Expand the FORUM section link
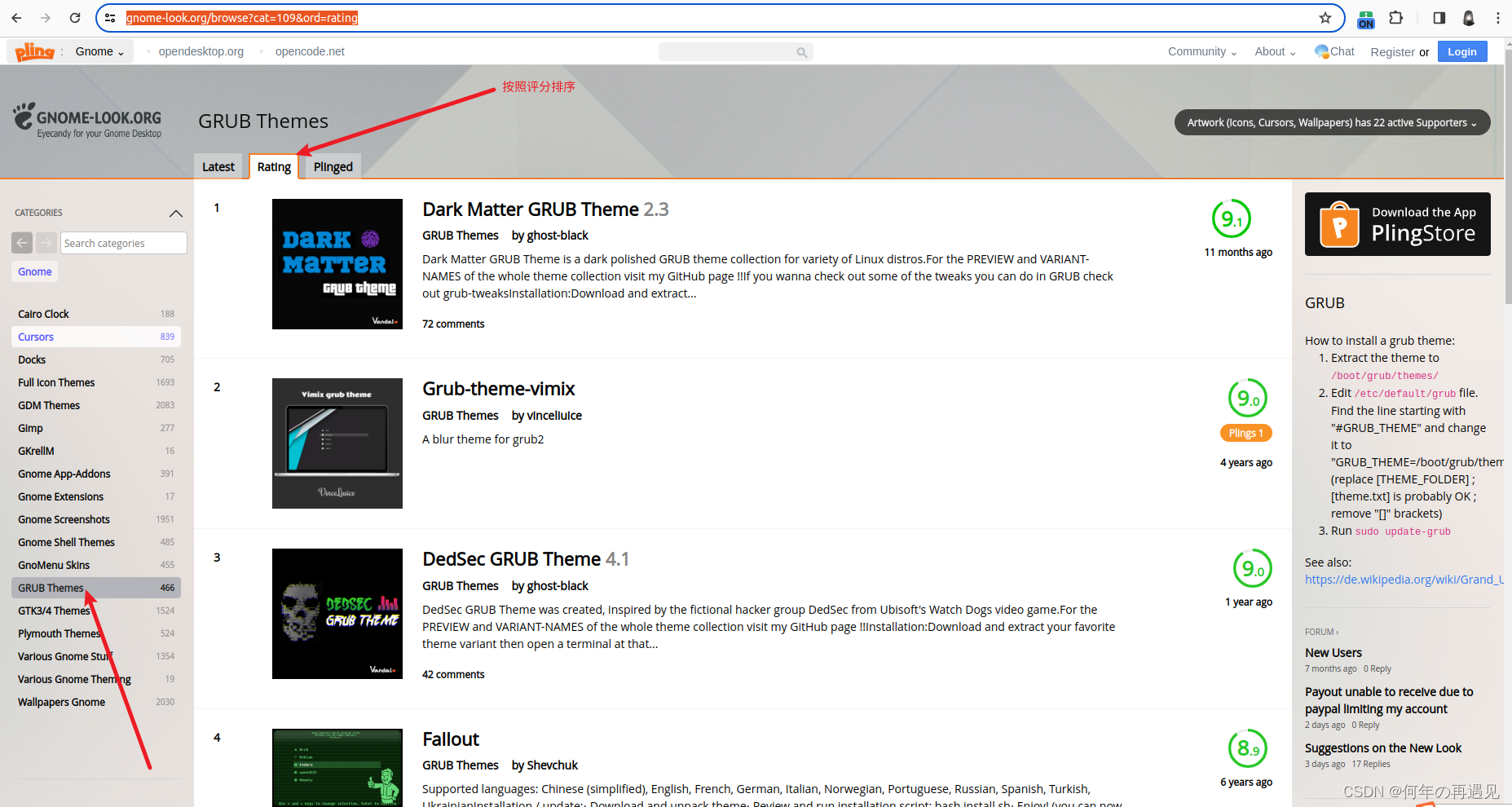This screenshot has height=807, width=1512. click(1321, 632)
